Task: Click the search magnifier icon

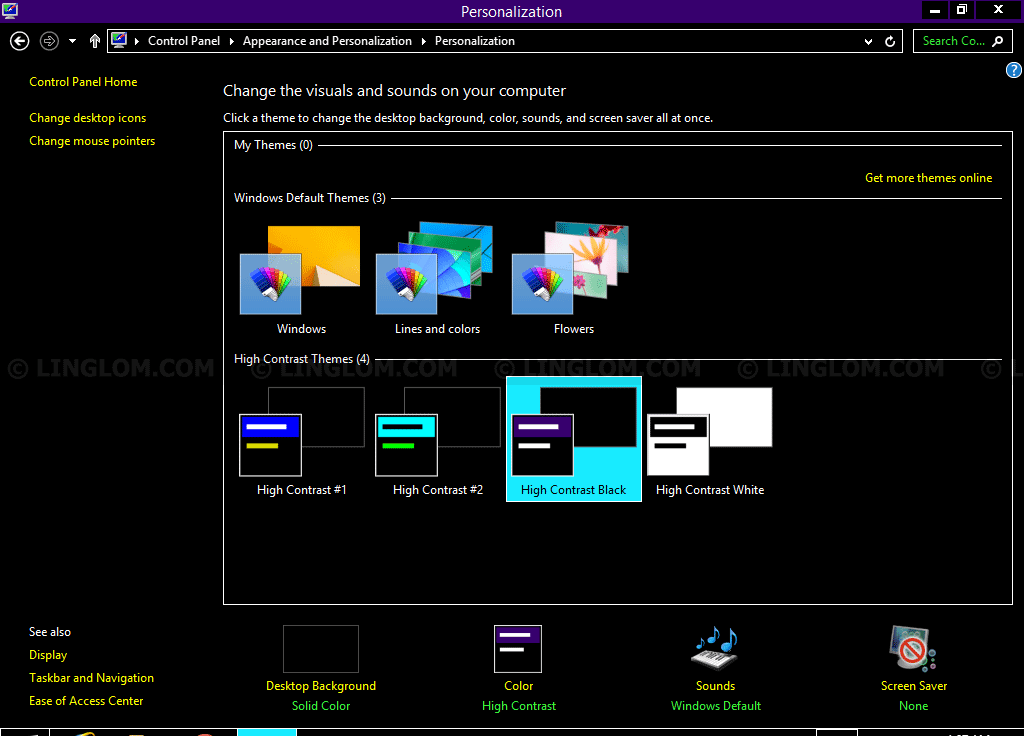Action: coord(998,41)
